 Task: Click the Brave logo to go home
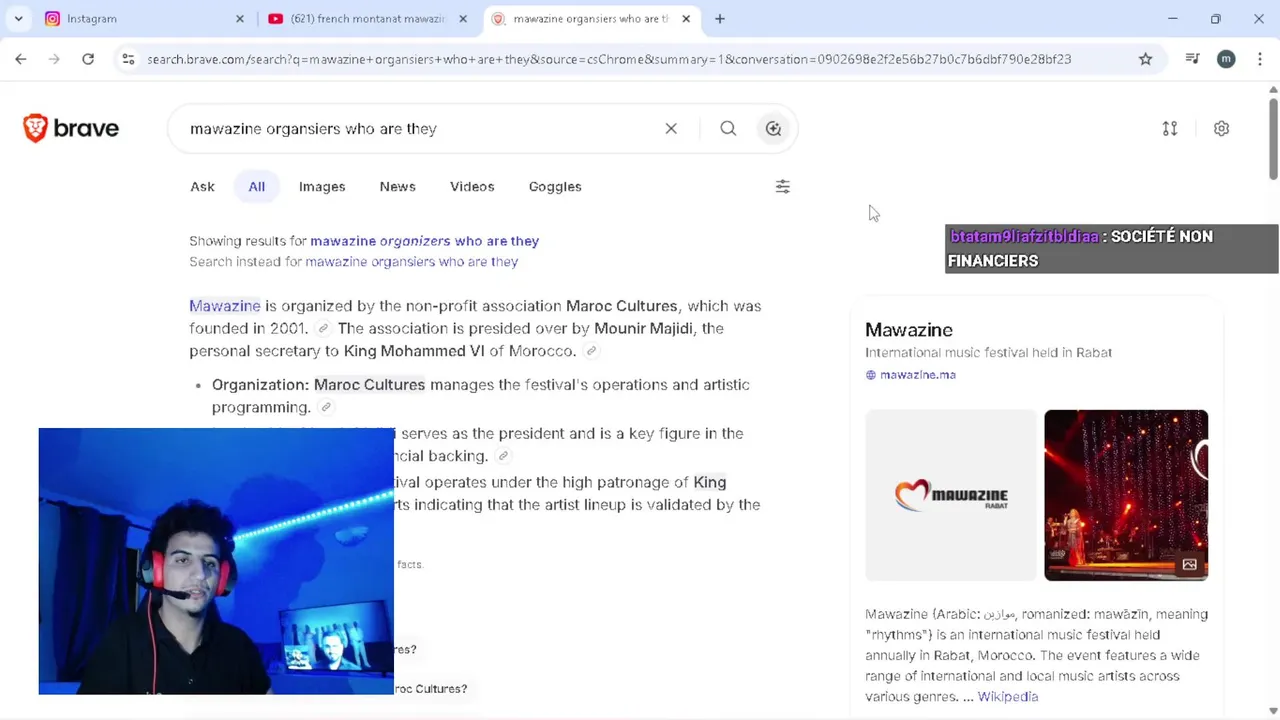(x=71, y=128)
